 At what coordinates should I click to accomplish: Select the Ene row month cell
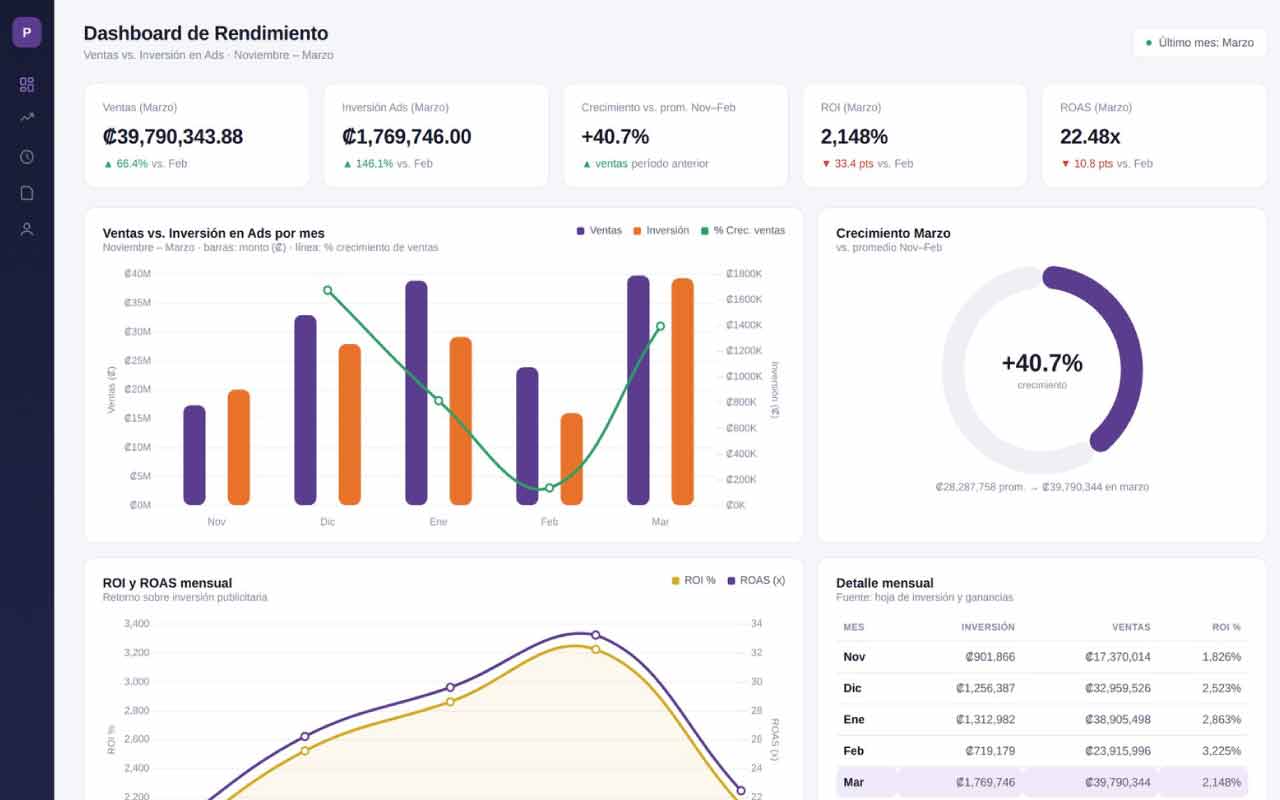(x=854, y=719)
